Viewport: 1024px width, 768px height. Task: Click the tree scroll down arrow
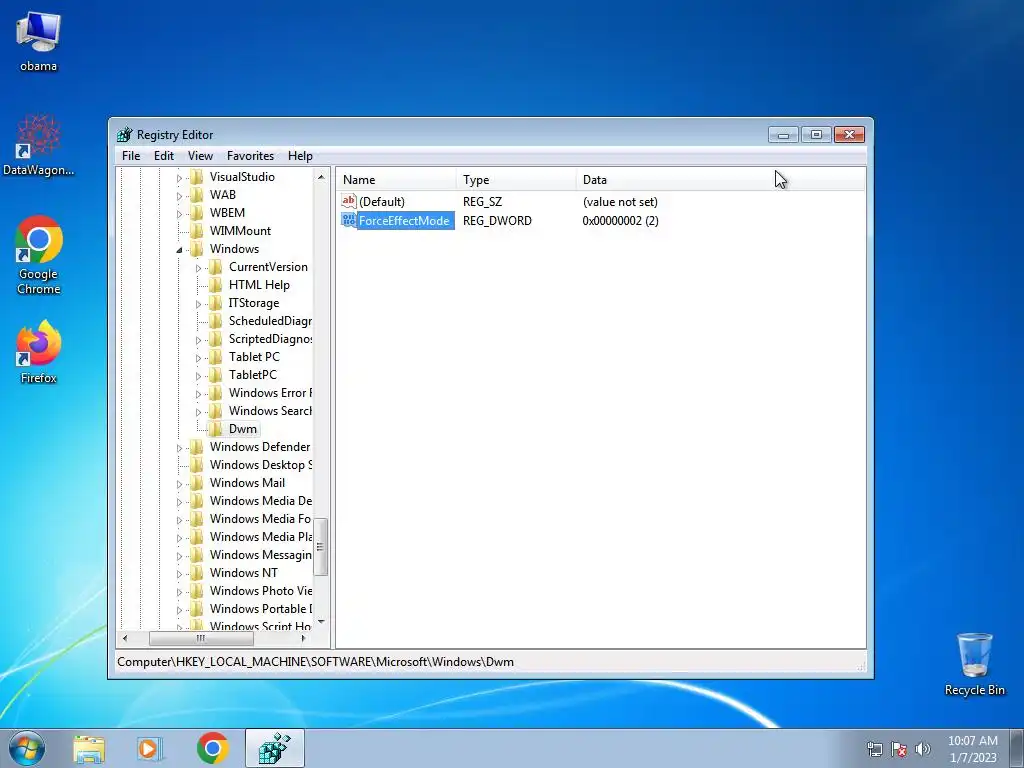[x=321, y=622]
